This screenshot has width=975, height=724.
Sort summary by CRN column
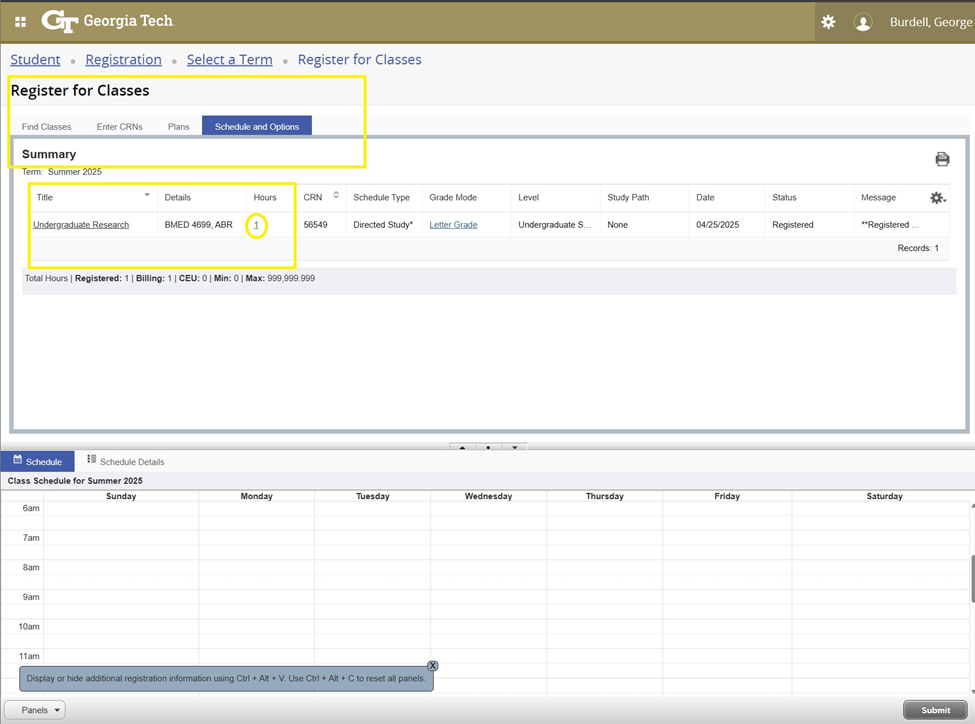[336, 196]
